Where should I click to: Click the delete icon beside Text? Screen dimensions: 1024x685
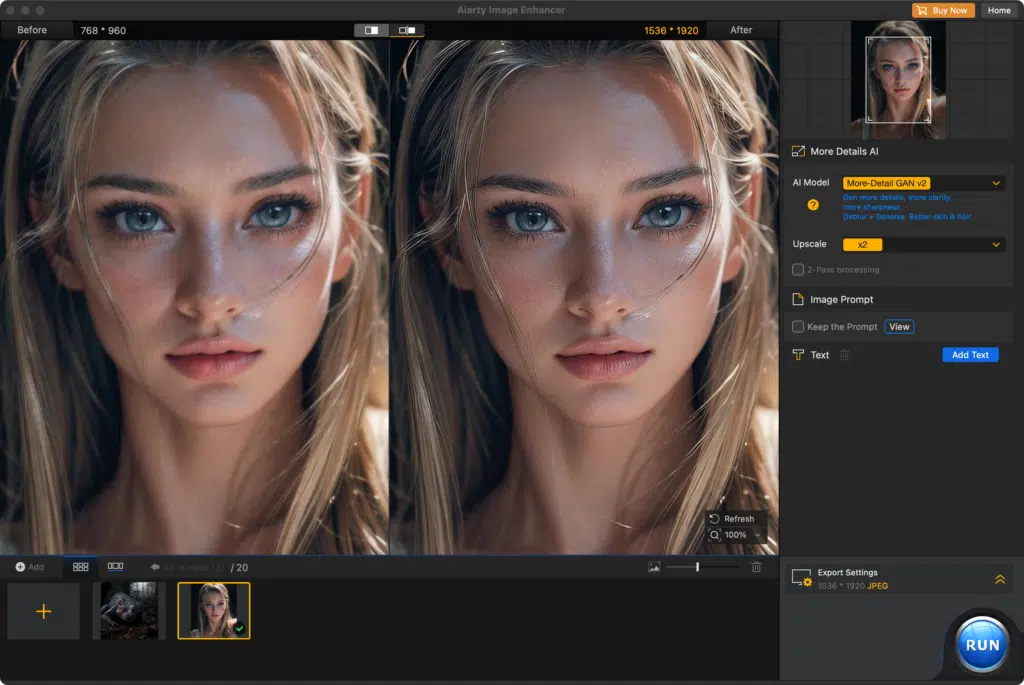tap(843, 355)
